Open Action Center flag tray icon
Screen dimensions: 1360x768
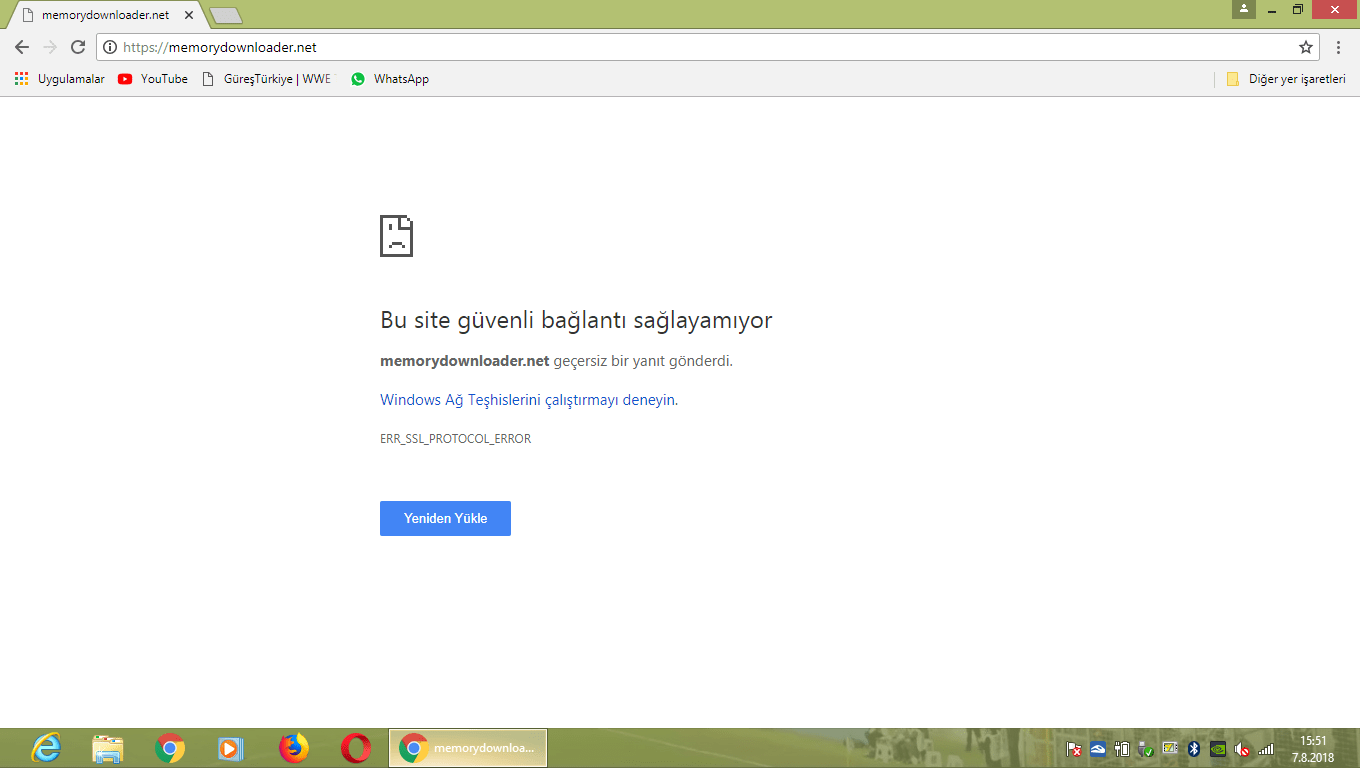(1074, 748)
